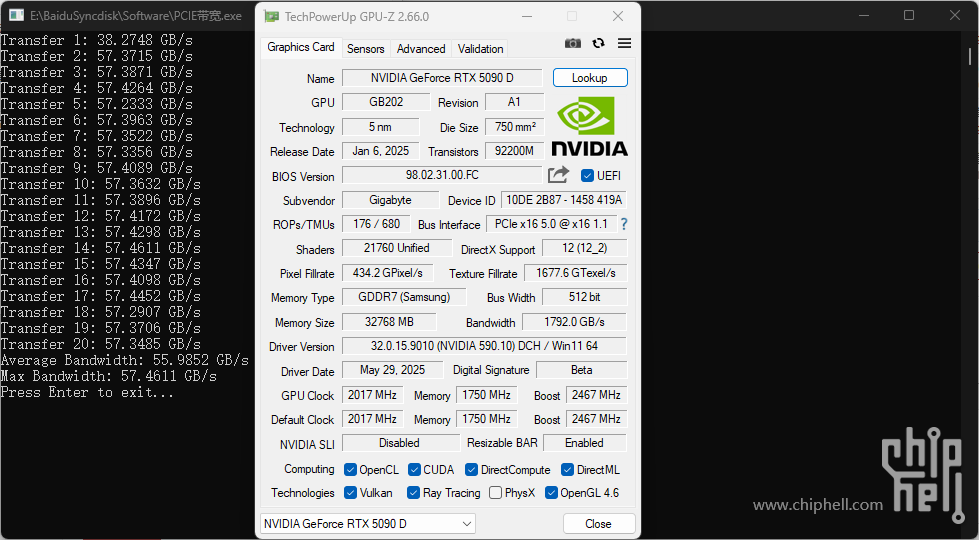Click the Shaders 21760 Unified field
The height and width of the screenshot is (540, 979).
[x=396, y=248]
